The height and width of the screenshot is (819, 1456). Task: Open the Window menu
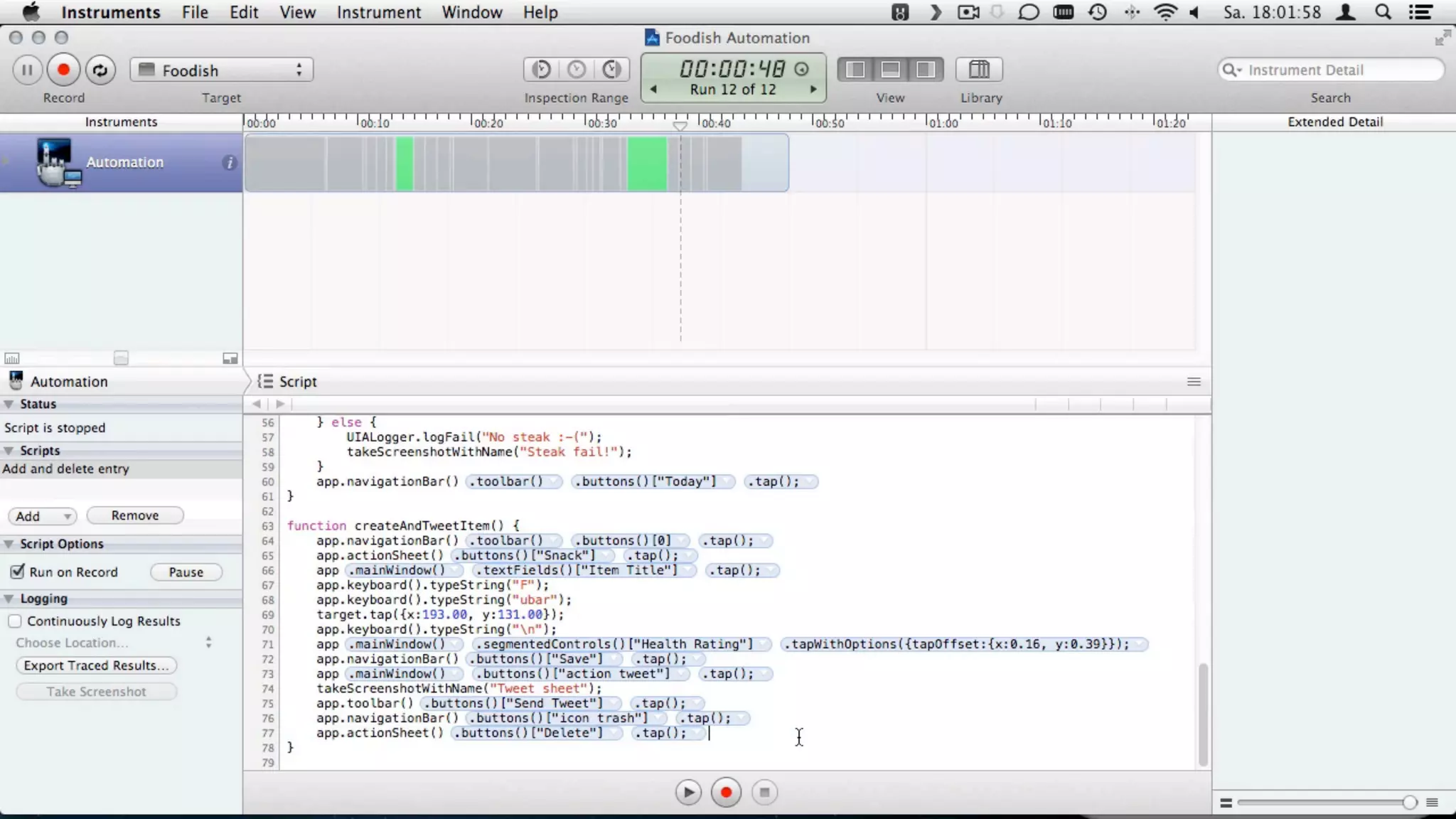tap(471, 12)
